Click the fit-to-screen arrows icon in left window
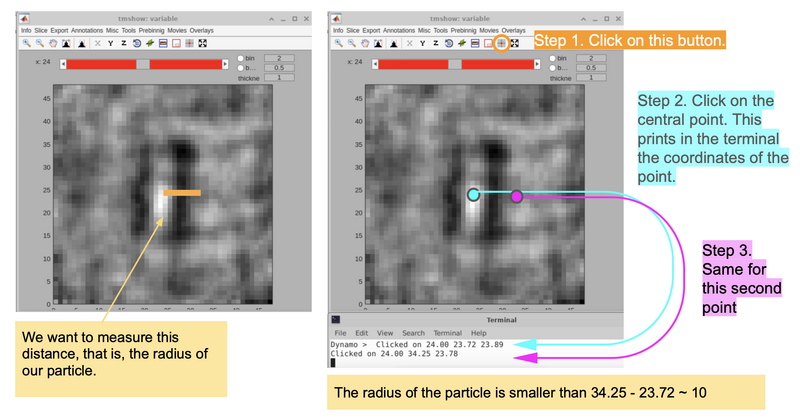The width and height of the screenshot is (800, 420). (x=203, y=43)
